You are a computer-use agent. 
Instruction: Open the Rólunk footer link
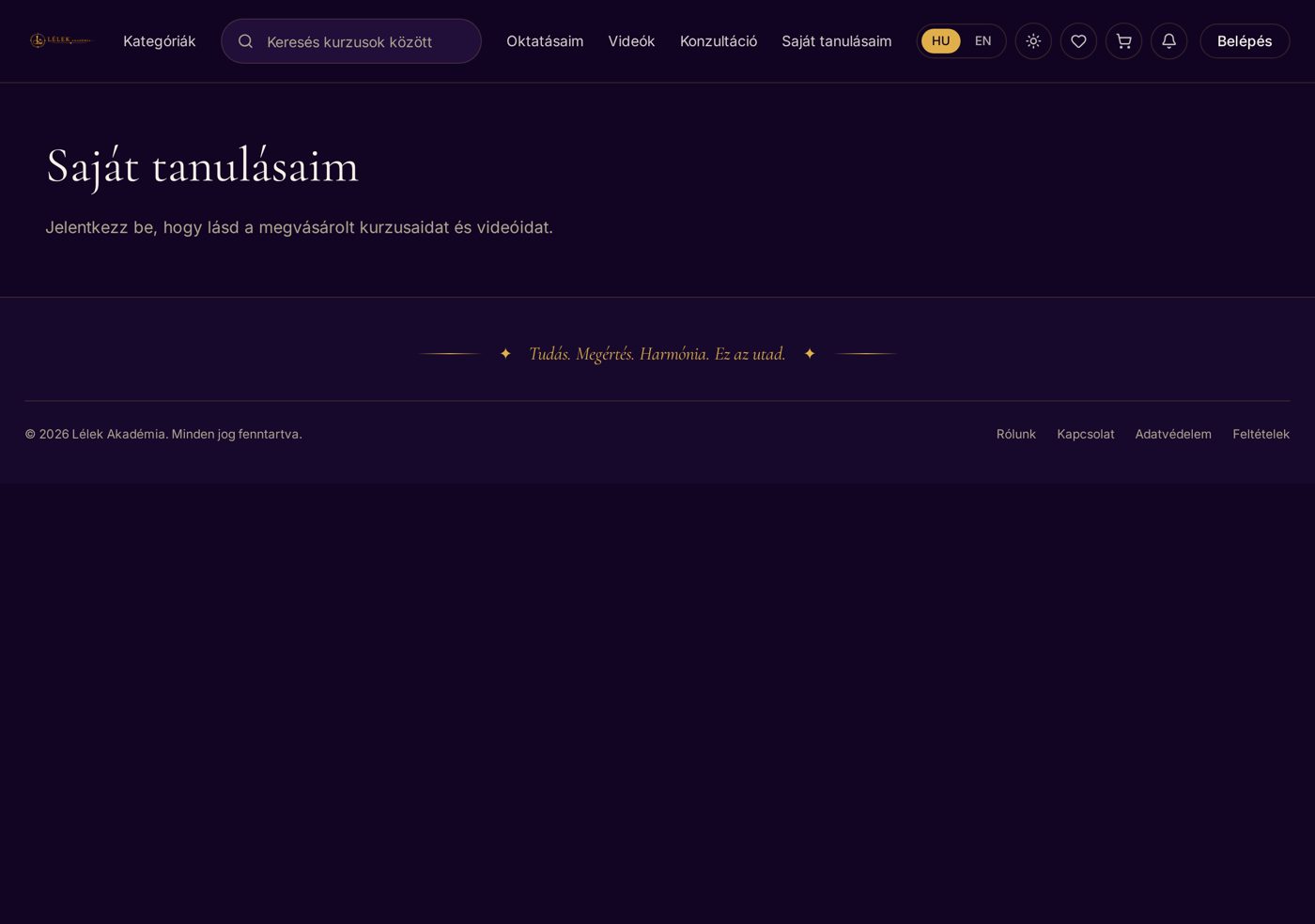point(1015,434)
